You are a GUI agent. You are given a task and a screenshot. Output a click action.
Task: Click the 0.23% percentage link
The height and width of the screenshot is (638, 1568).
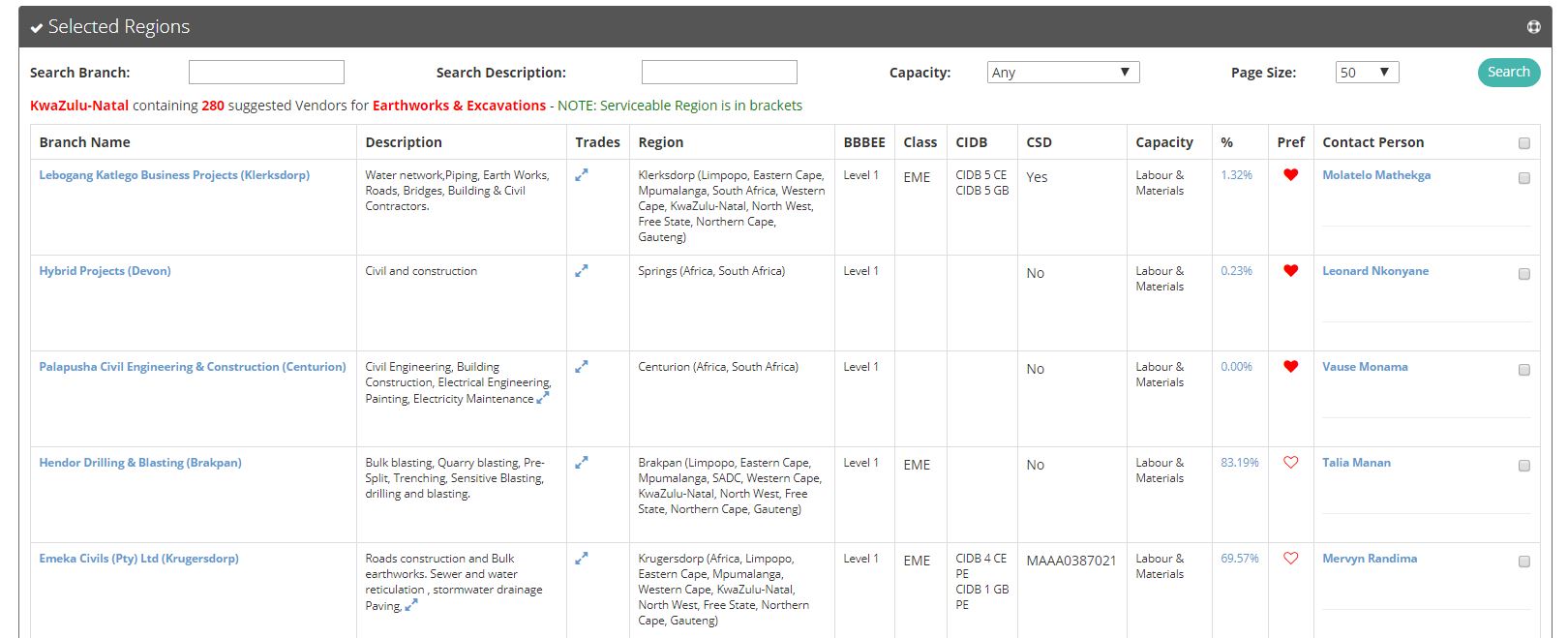click(1236, 271)
